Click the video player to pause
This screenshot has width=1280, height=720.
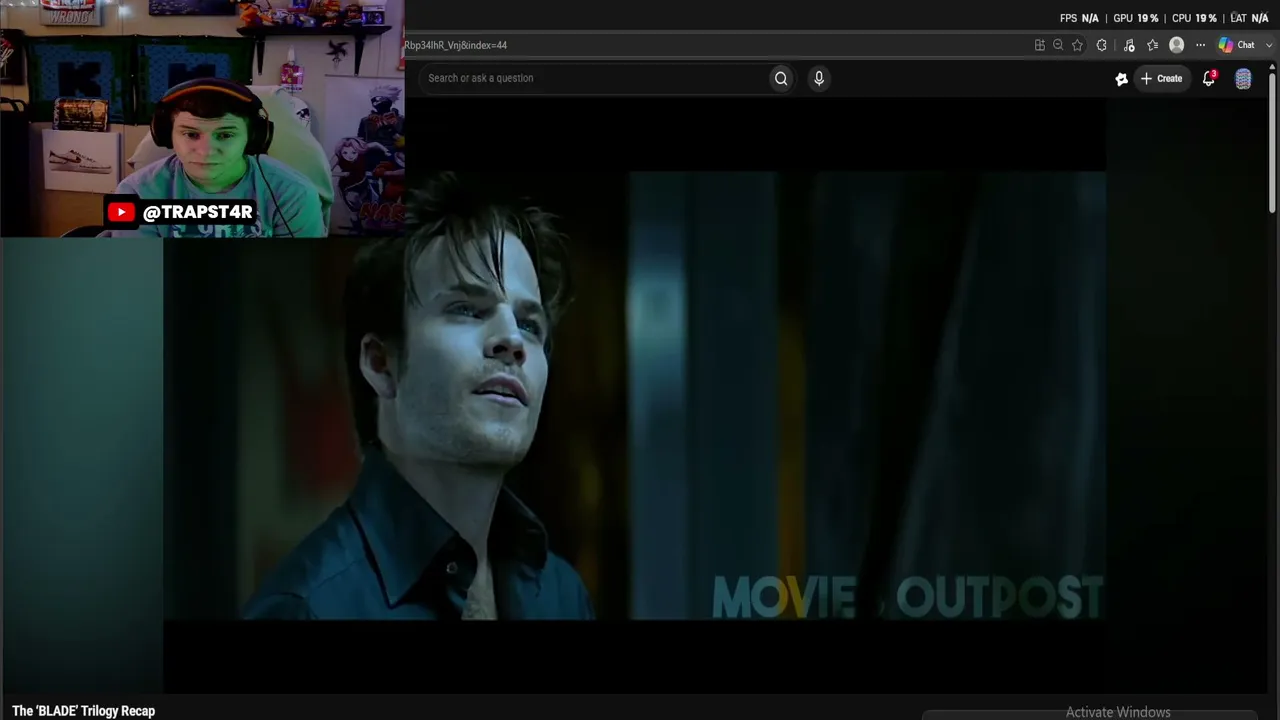click(x=635, y=395)
